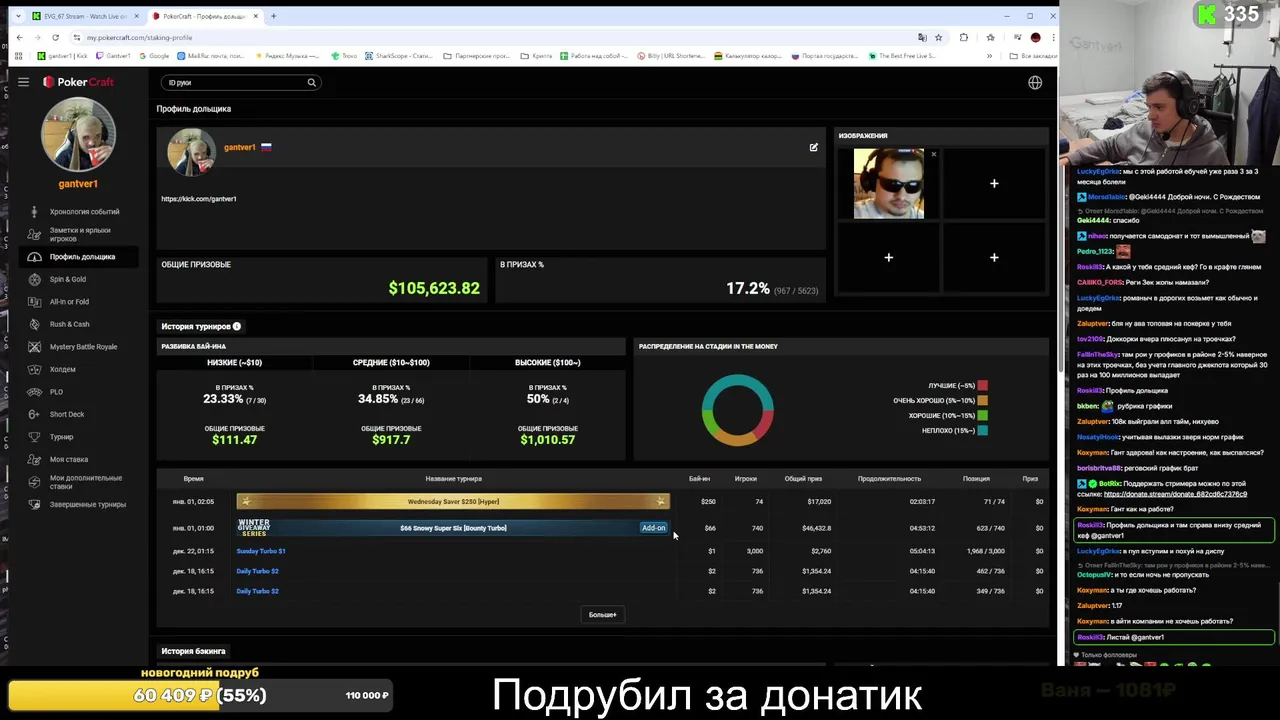Click the edit profile pencil icon
Viewport: 1280px width, 720px height.
[813, 147]
